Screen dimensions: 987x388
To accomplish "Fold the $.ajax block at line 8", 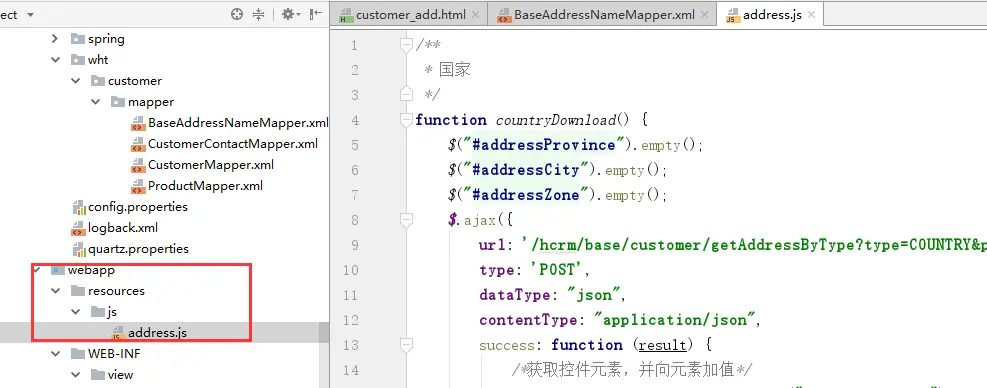I will (x=406, y=220).
